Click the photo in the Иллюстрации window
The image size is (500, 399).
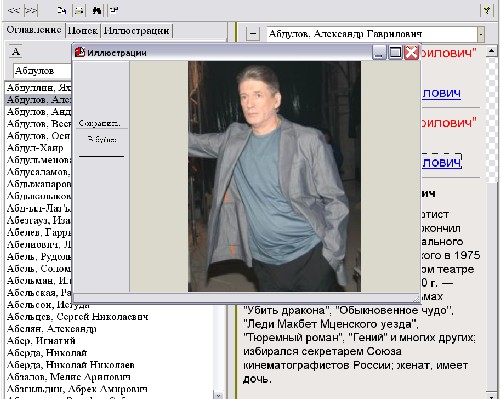(x=274, y=176)
